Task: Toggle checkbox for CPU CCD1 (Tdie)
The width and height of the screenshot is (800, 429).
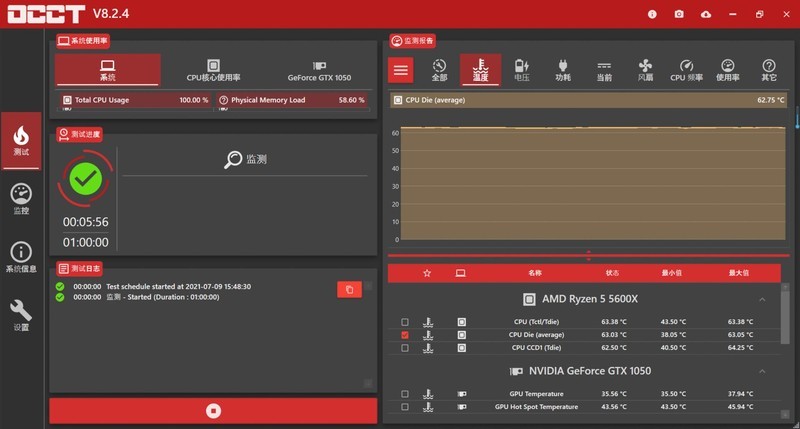Action: click(405, 348)
